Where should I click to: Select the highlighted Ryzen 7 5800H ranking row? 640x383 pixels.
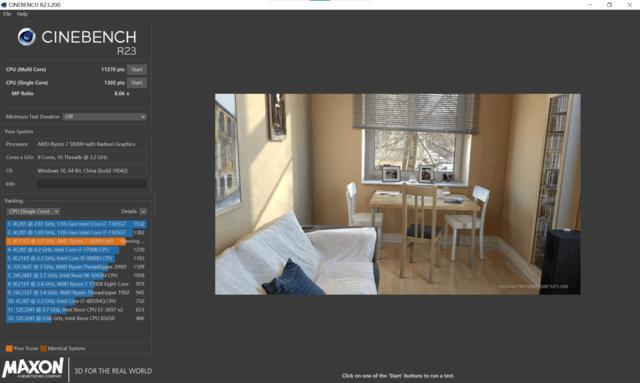pos(76,241)
